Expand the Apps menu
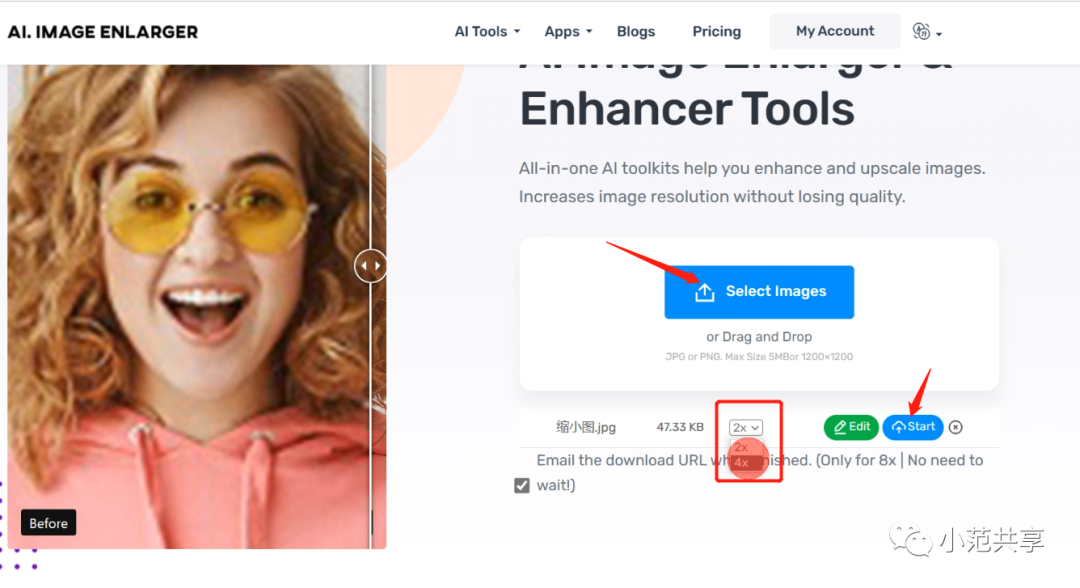Screen dimensions: 1080x588 pyautogui.click(x=568, y=32)
